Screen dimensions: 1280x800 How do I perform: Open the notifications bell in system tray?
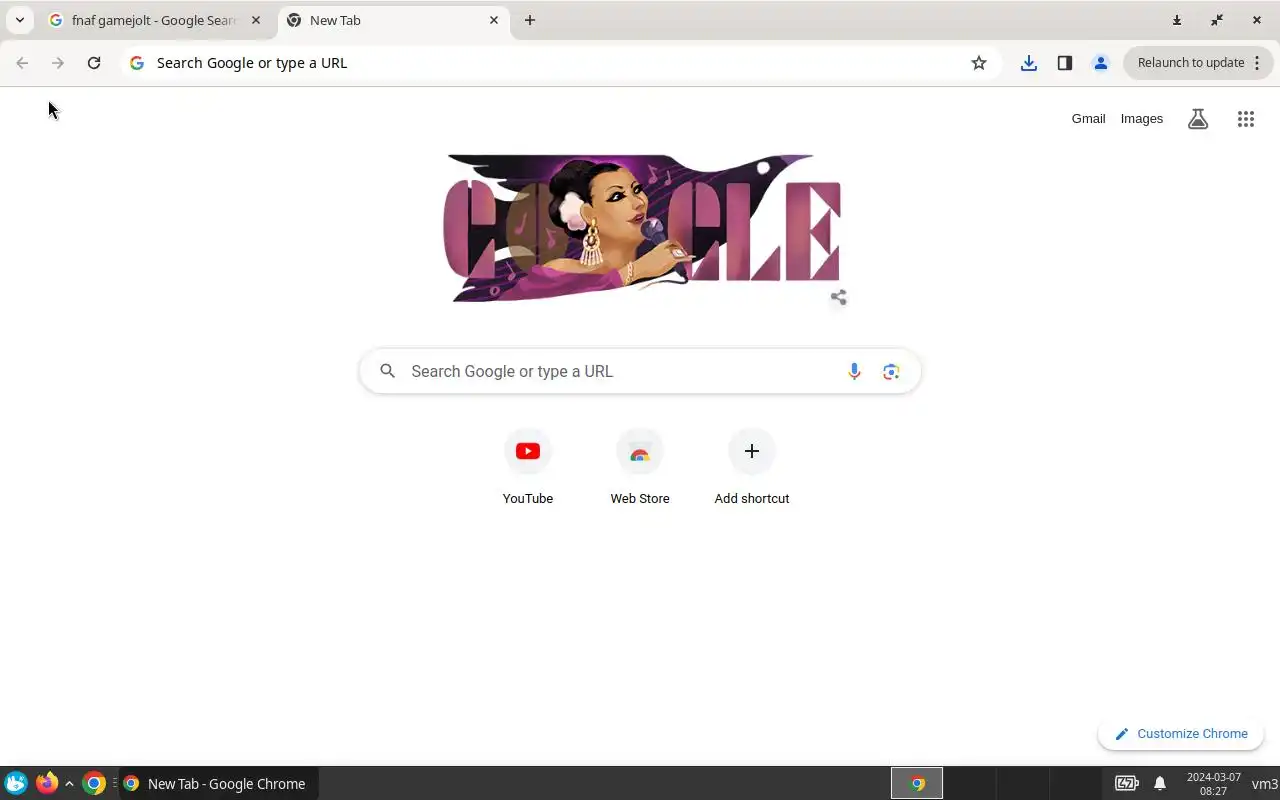click(x=1160, y=783)
